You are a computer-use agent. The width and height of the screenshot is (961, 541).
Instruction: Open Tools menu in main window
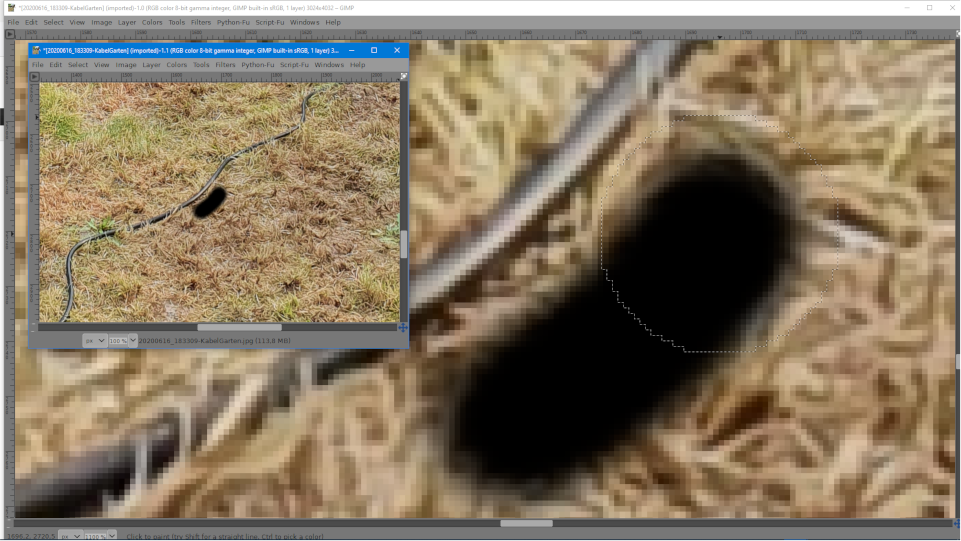[177, 23]
